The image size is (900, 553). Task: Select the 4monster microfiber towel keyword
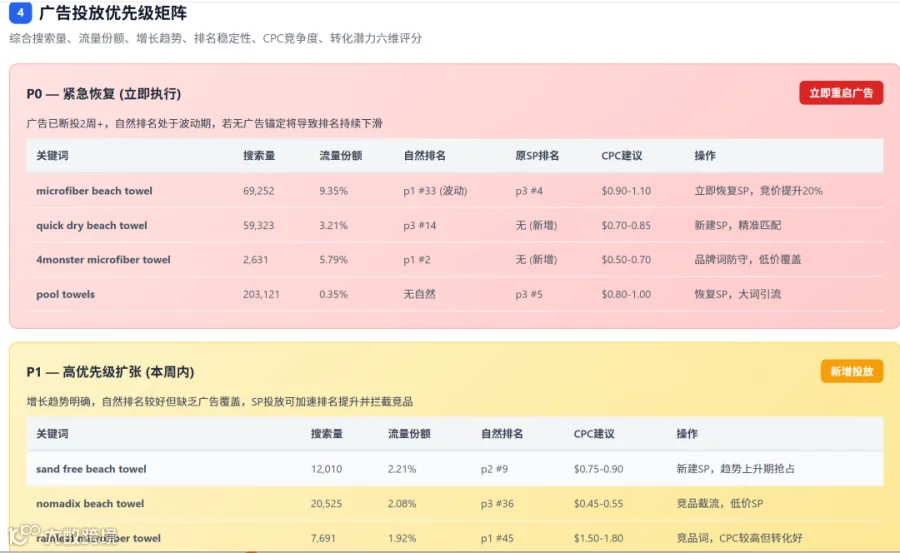point(103,260)
